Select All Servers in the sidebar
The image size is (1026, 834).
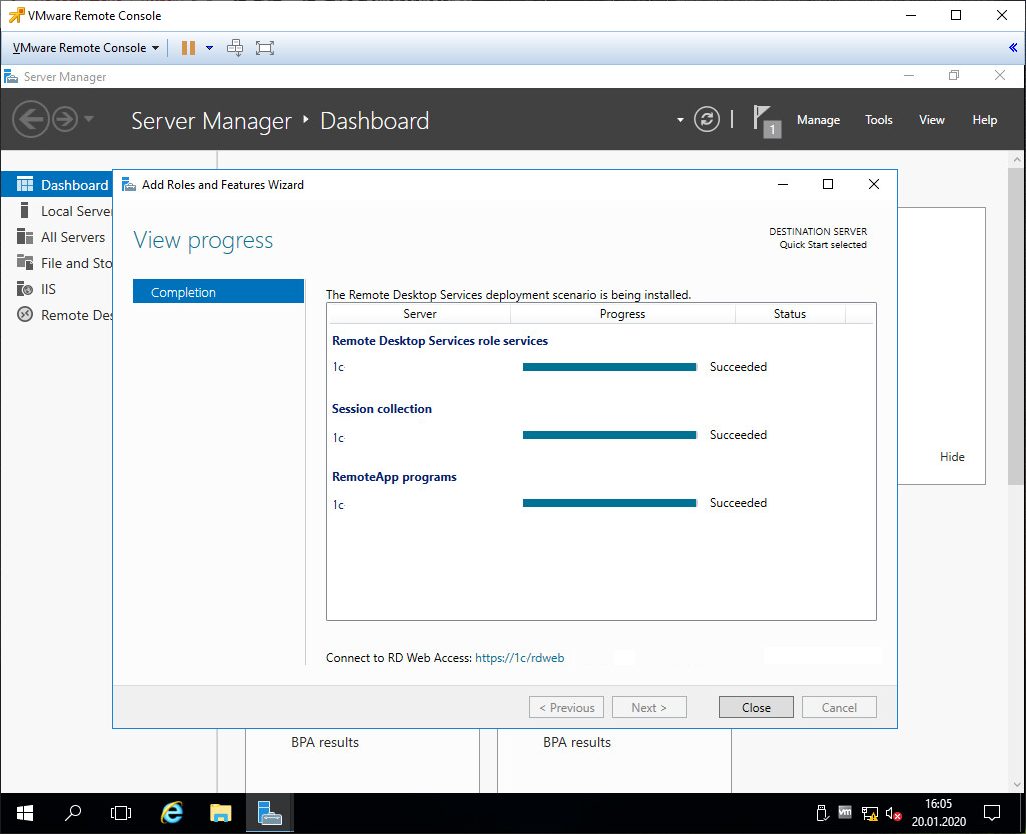tap(57, 237)
